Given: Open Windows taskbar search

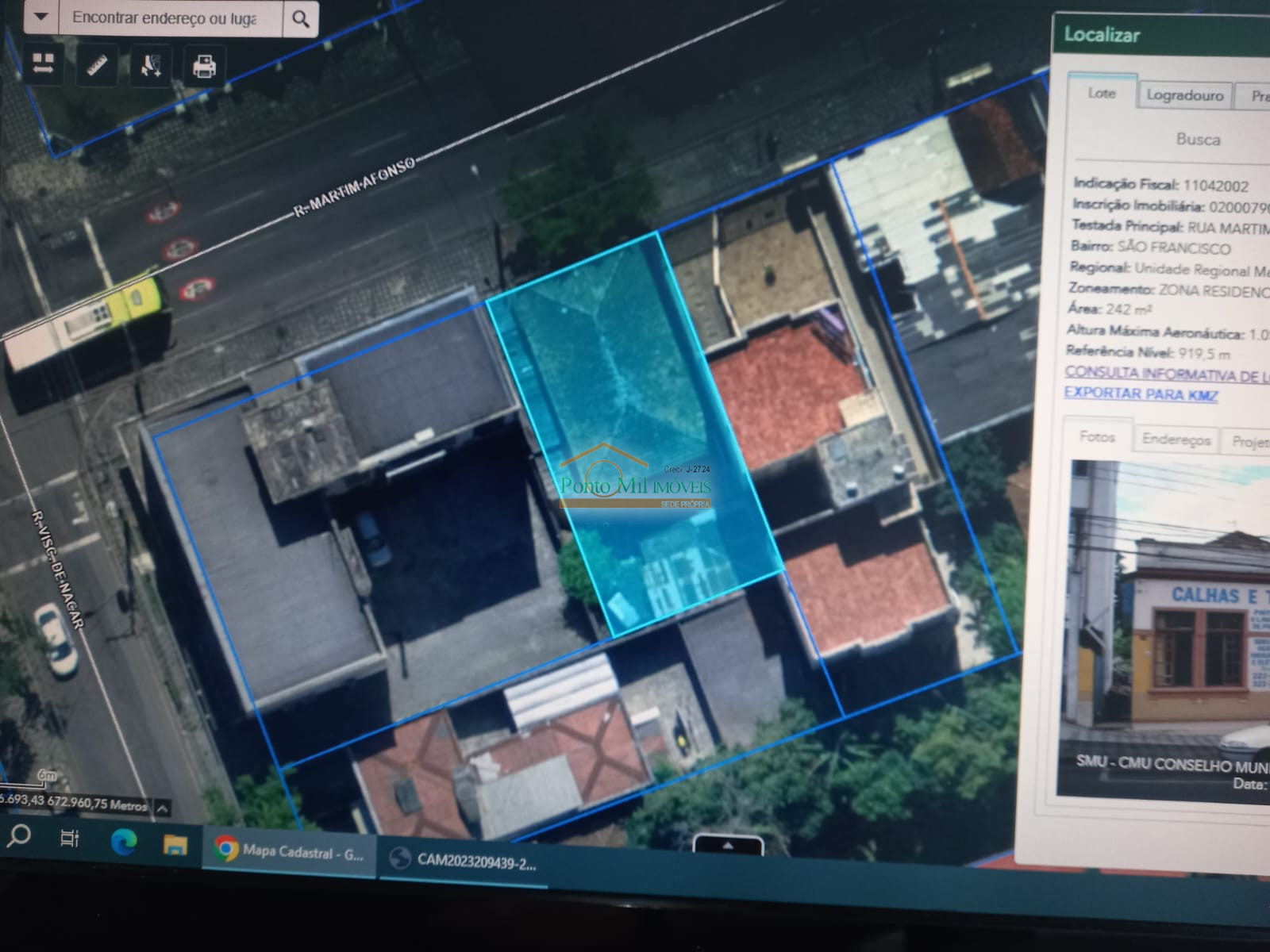Looking at the screenshot, I should (x=18, y=835).
